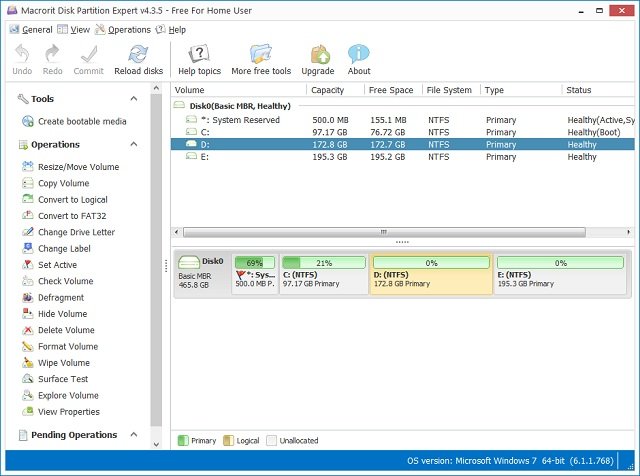This screenshot has height=476, width=640.
Task: Click the Healthy(Boot) status cell
Action: [x=594, y=132]
